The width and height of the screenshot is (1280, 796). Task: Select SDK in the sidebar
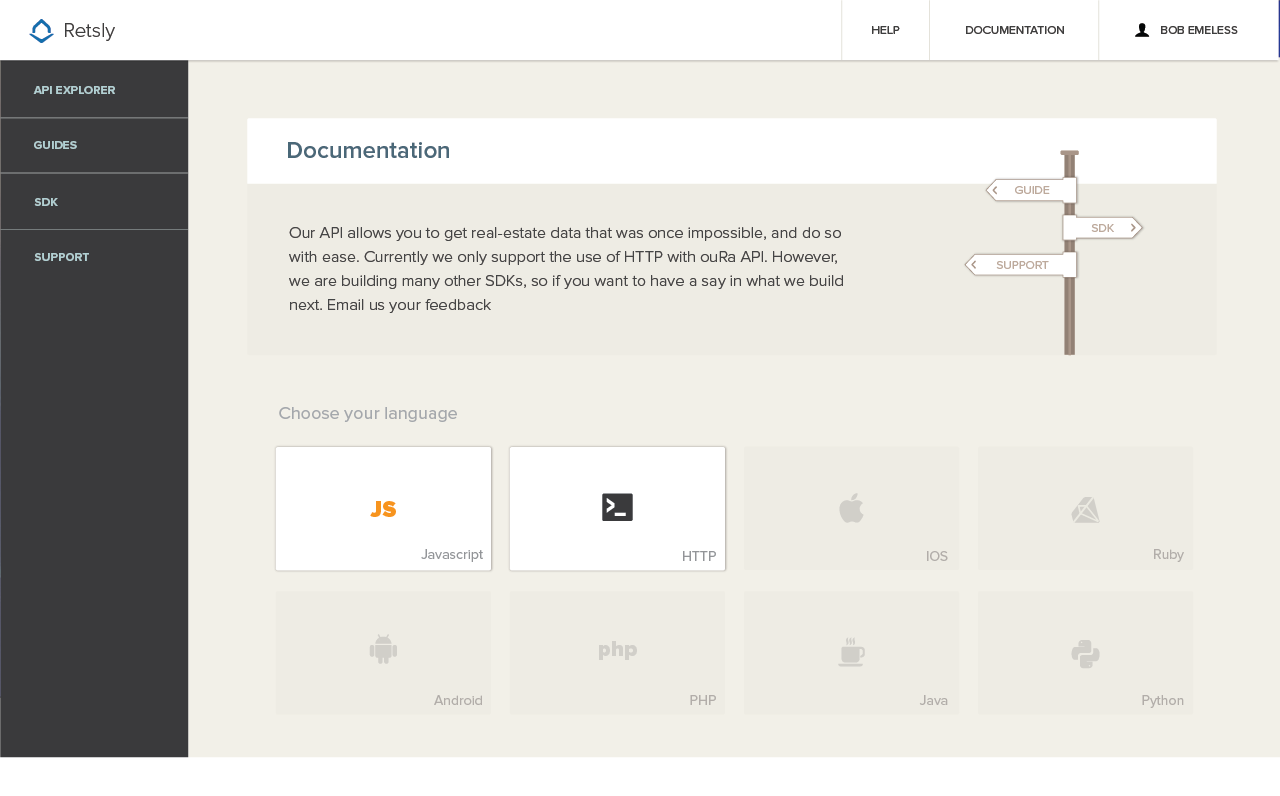coord(46,202)
